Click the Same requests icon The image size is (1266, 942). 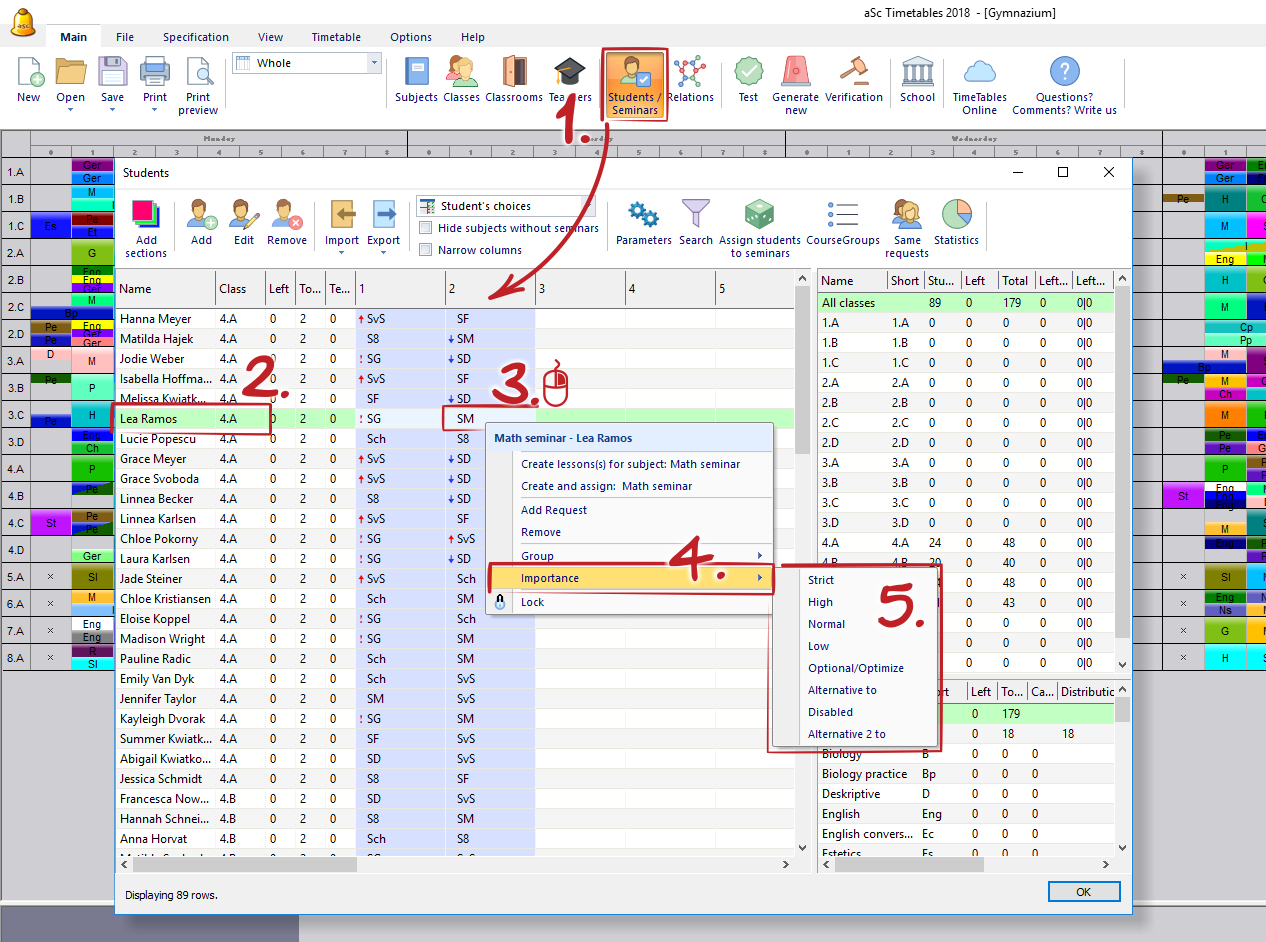click(x=906, y=228)
